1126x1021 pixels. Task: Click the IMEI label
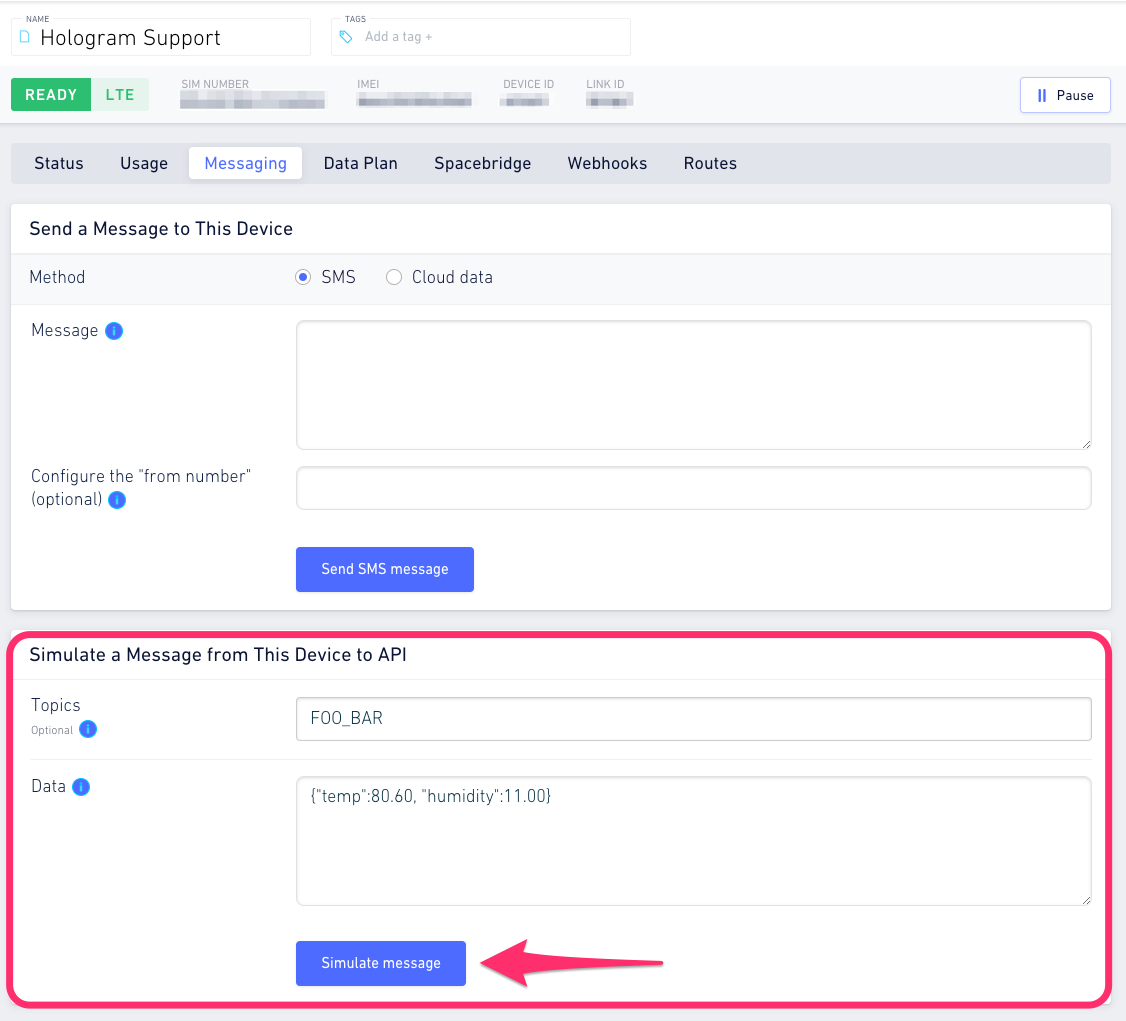click(368, 84)
